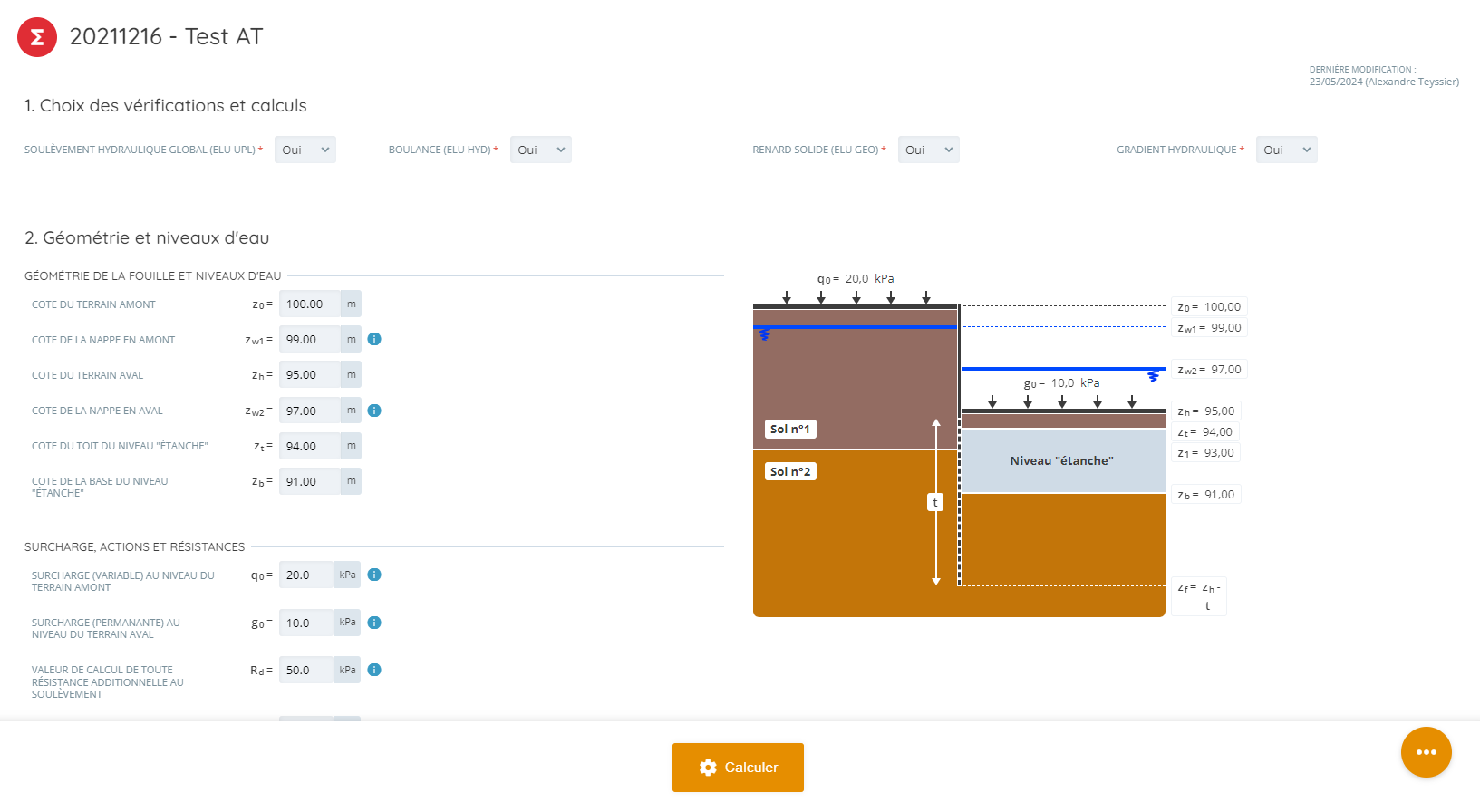Viewport: 1480px width, 812px height.
Task: Expand the Boulance (ELU HYD) dropdown
Action: pyautogui.click(x=540, y=150)
